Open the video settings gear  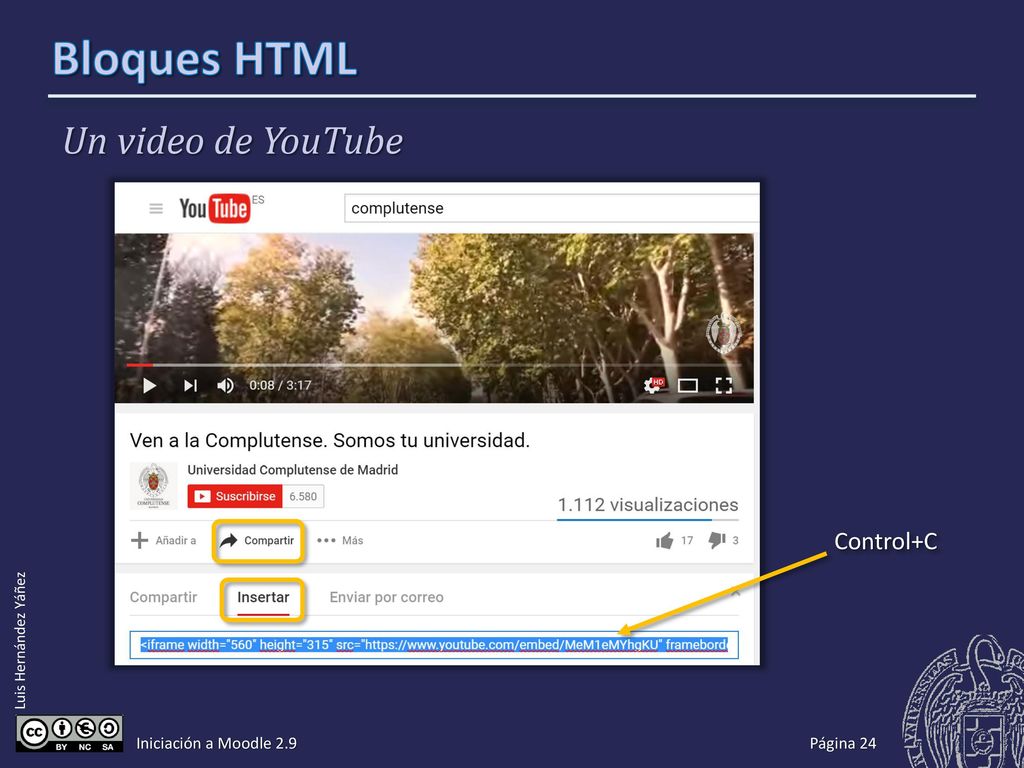point(654,385)
